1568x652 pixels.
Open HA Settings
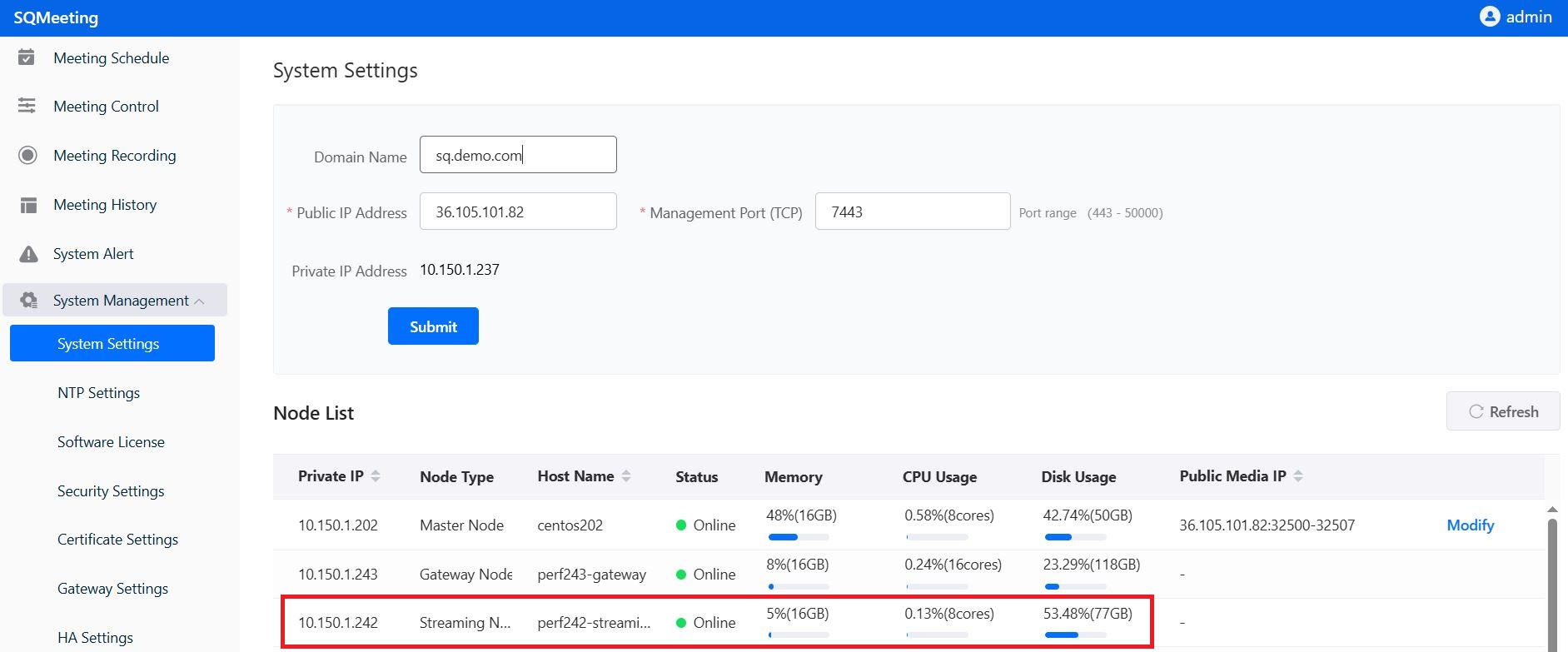(x=95, y=637)
